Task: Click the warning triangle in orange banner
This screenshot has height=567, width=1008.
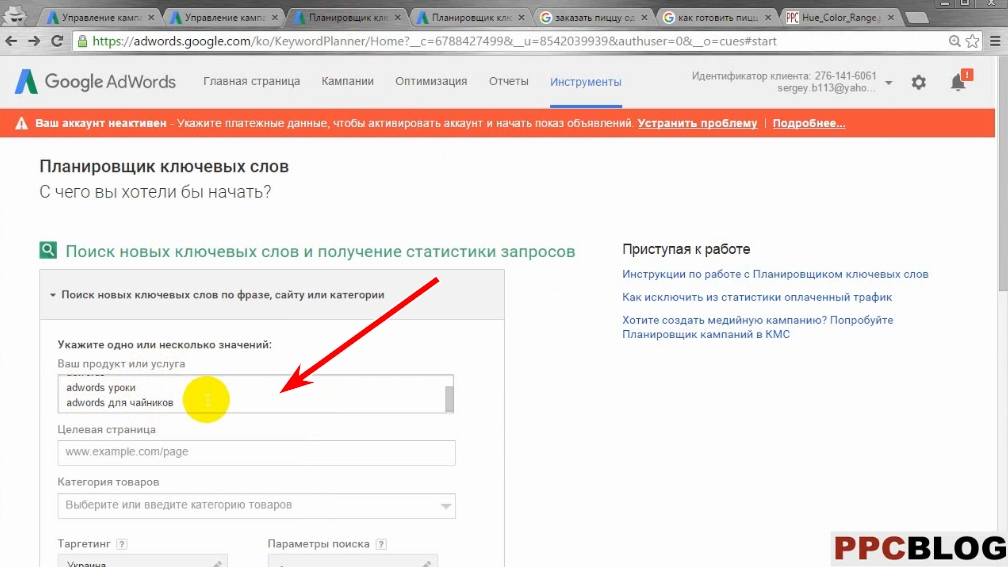Action: point(21,123)
